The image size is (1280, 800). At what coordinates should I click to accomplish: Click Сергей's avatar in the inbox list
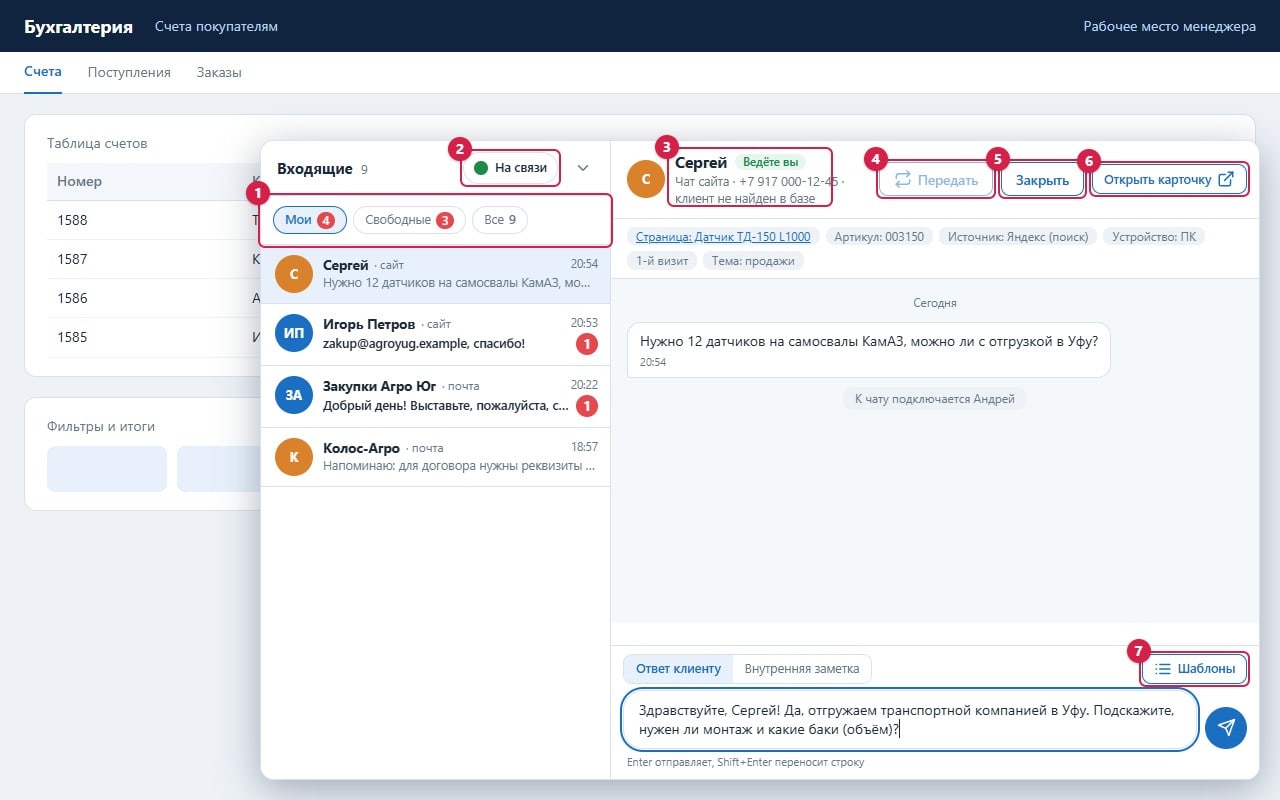294,273
